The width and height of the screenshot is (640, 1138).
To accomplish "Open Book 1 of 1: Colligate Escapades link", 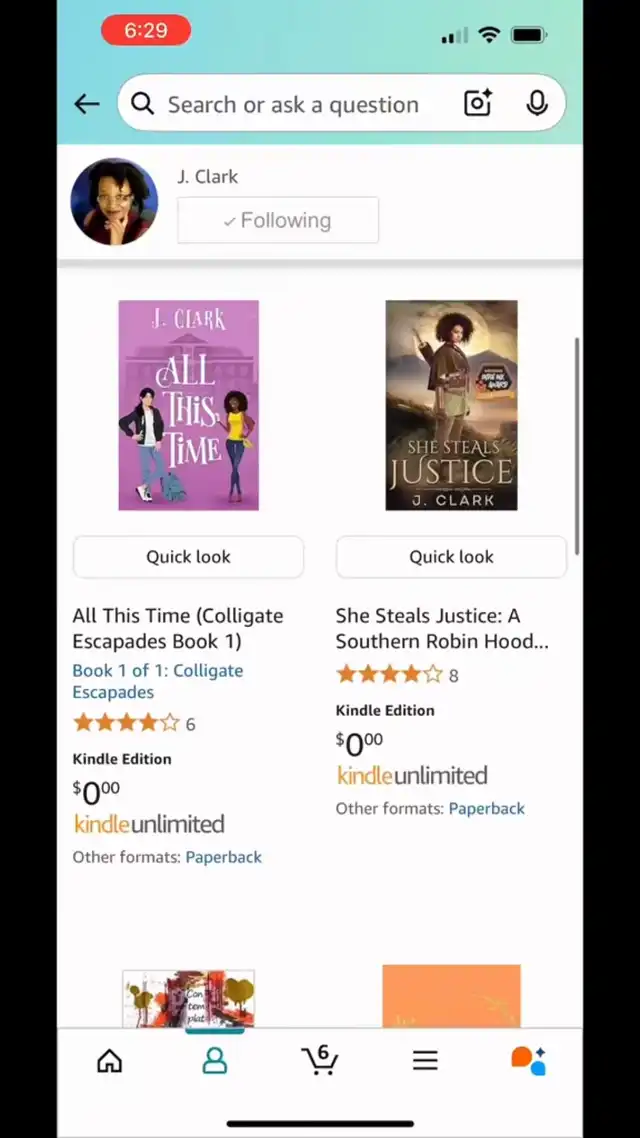I will [158, 681].
